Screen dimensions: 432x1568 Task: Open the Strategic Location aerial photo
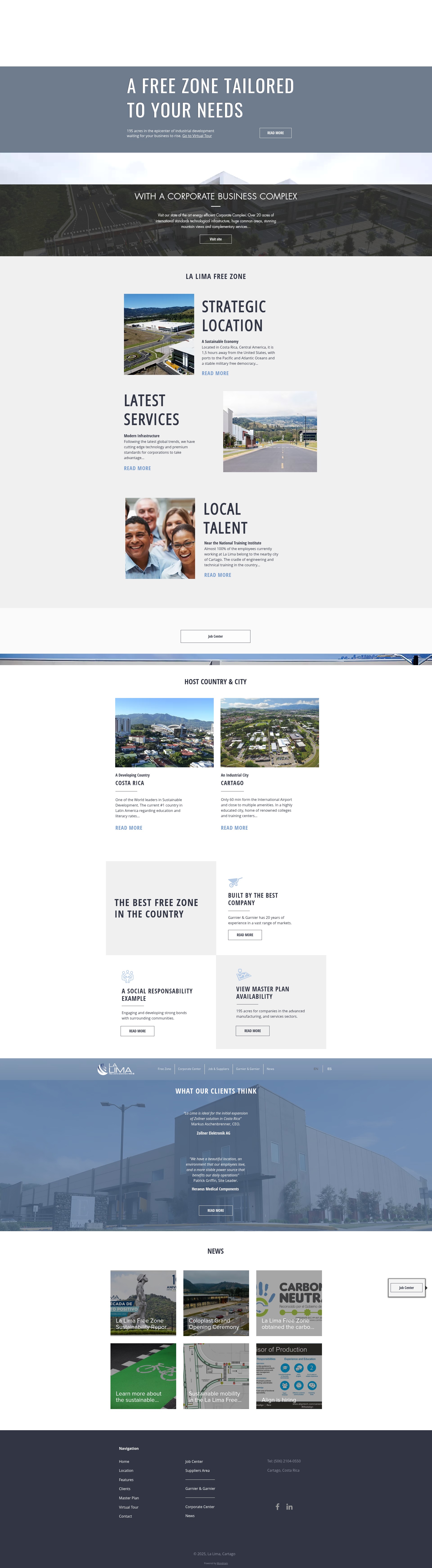pyautogui.click(x=159, y=334)
